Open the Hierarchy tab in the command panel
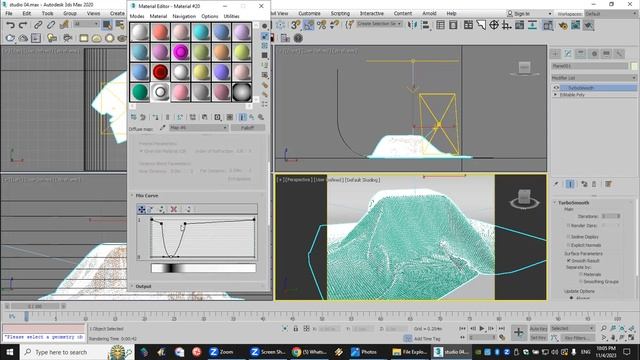The image size is (640, 360). (x=581, y=53)
